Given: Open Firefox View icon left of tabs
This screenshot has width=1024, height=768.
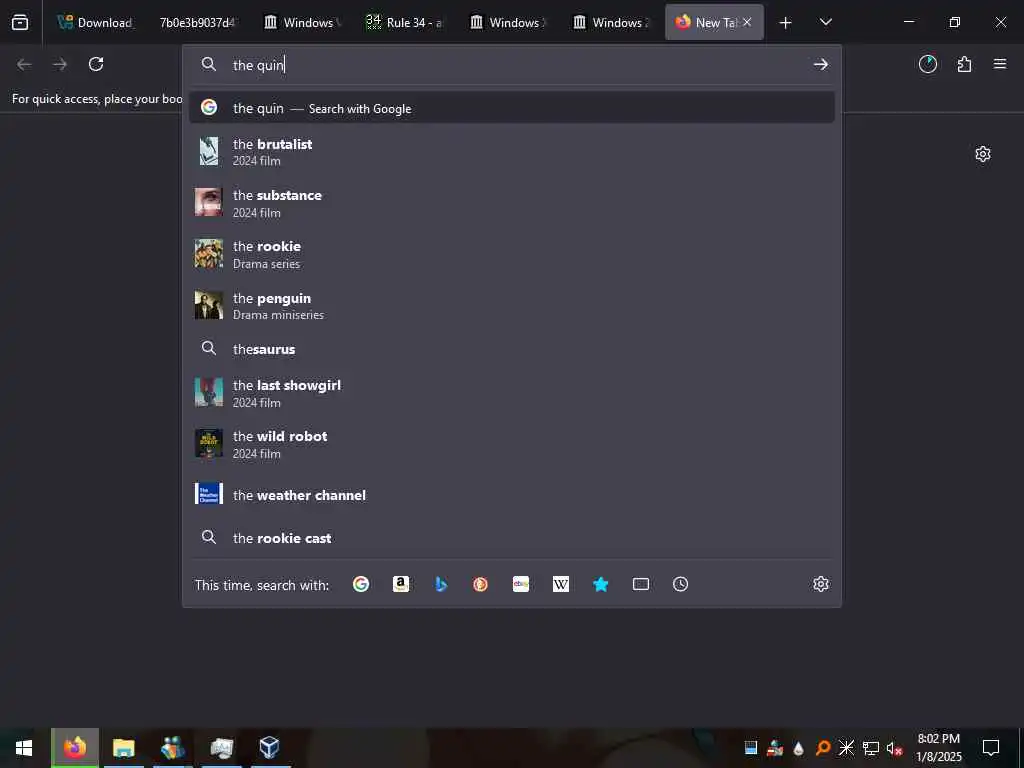Looking at the screenshot, I should 20,22.
